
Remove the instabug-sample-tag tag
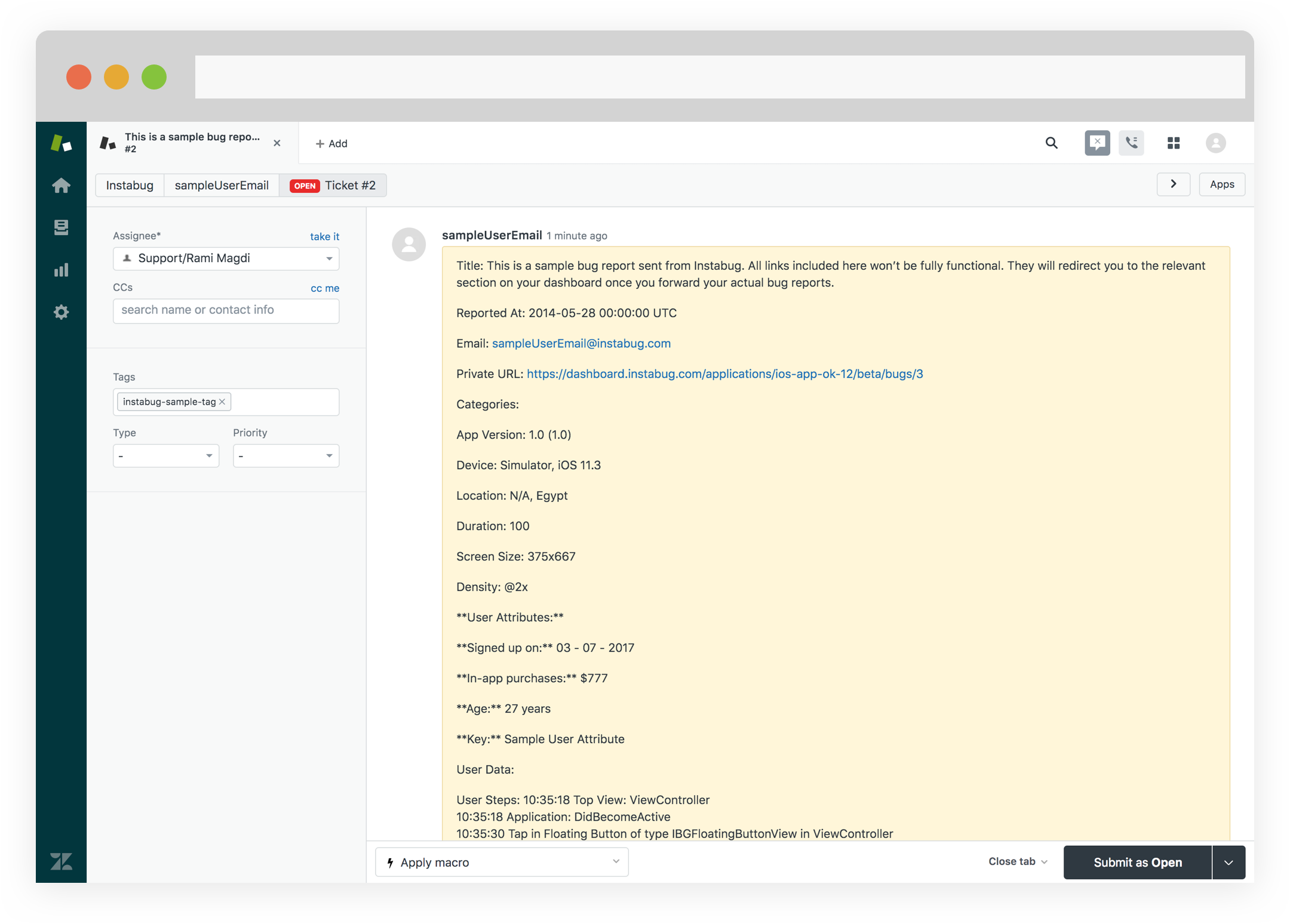(x=222, y=402)
